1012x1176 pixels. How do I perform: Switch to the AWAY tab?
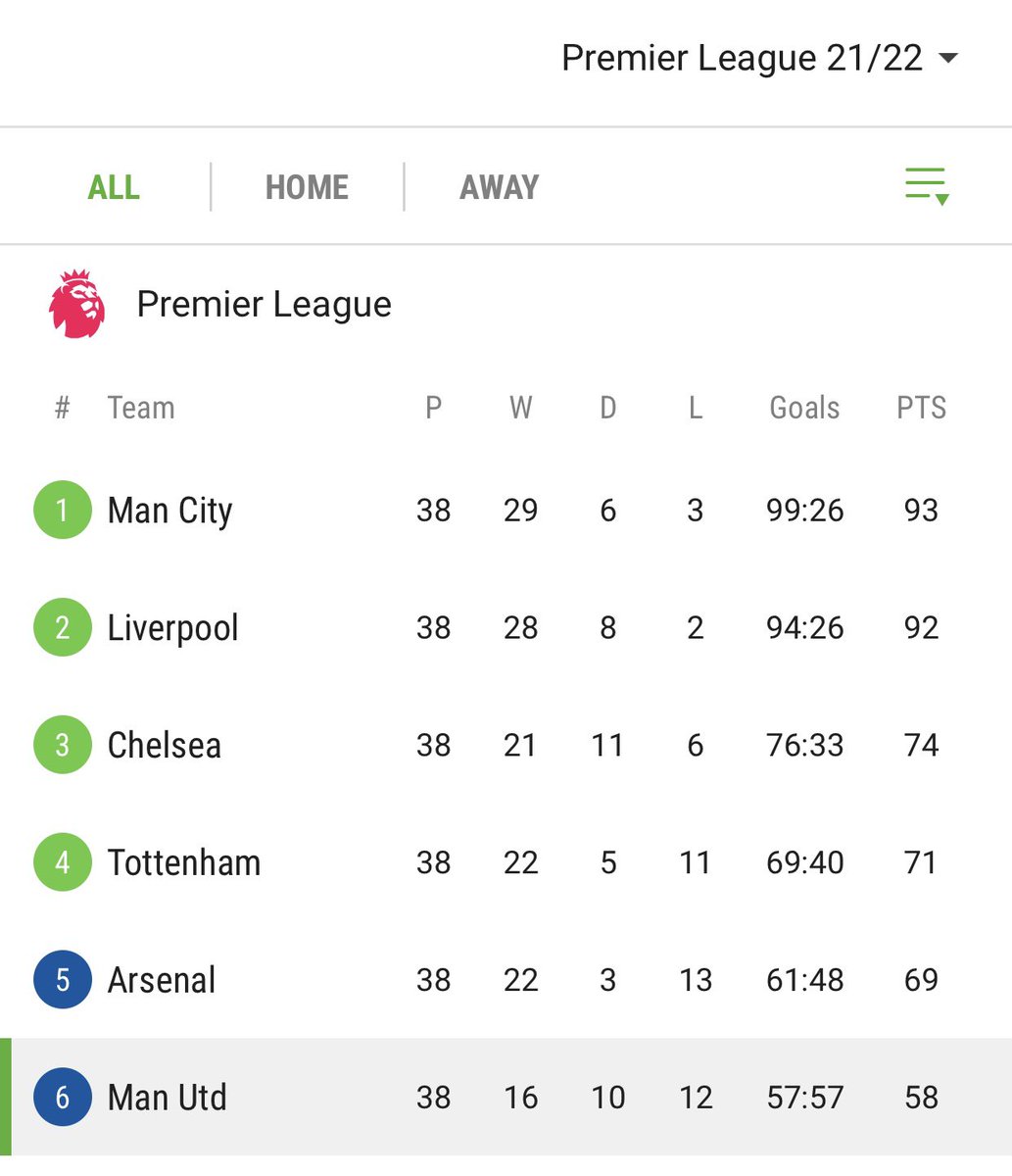coord(499,187)
